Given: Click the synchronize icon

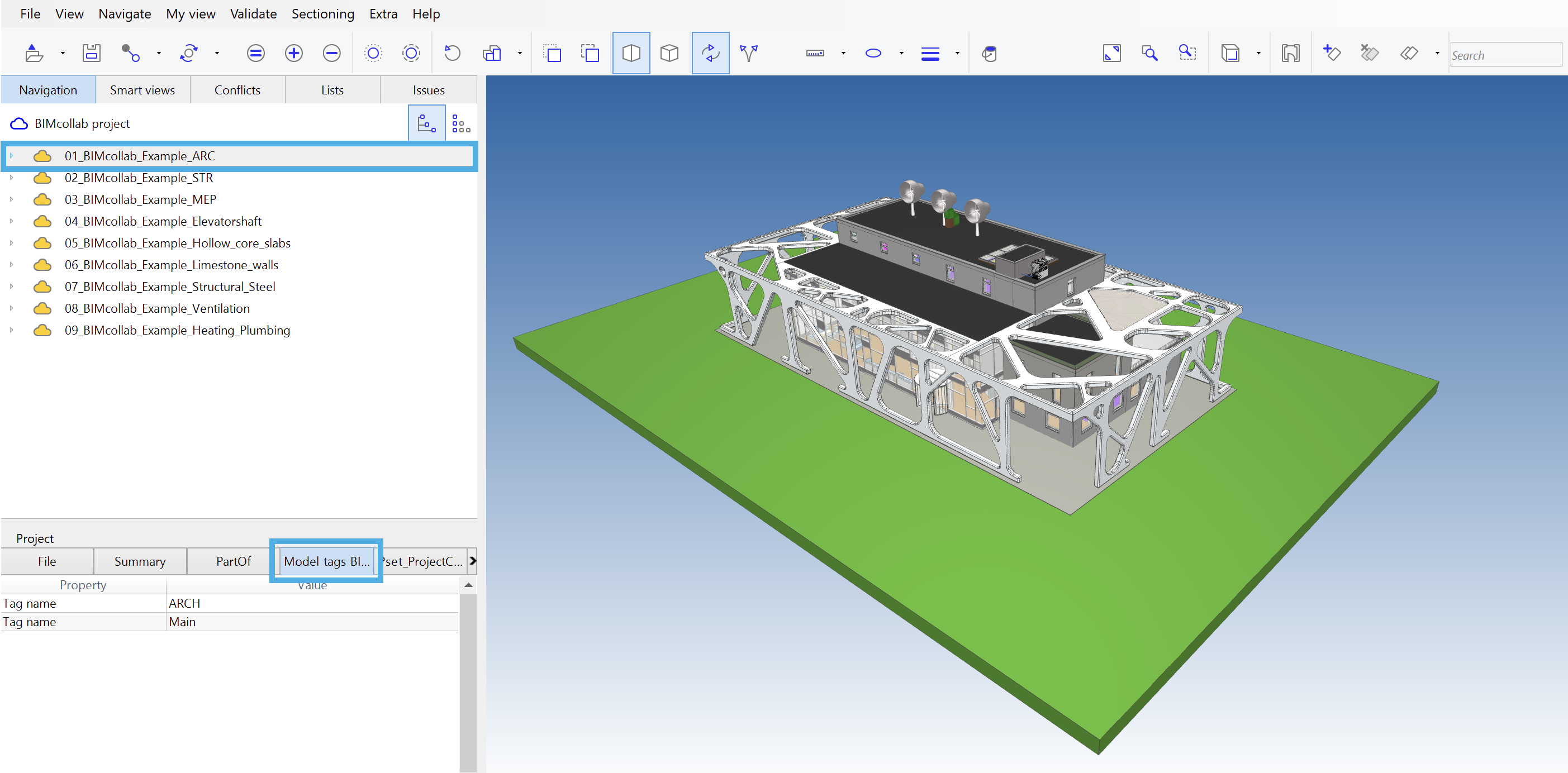Looking at the screenshot, I should [189, 54].
